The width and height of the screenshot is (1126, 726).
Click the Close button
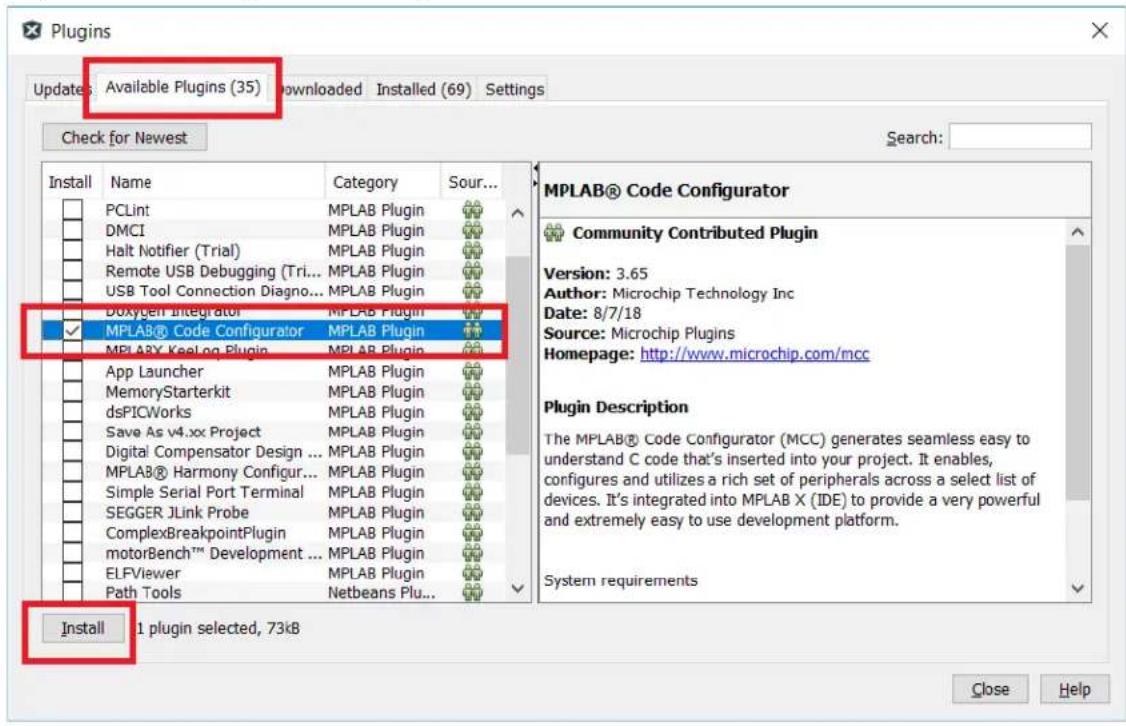[x=990, y=689]
